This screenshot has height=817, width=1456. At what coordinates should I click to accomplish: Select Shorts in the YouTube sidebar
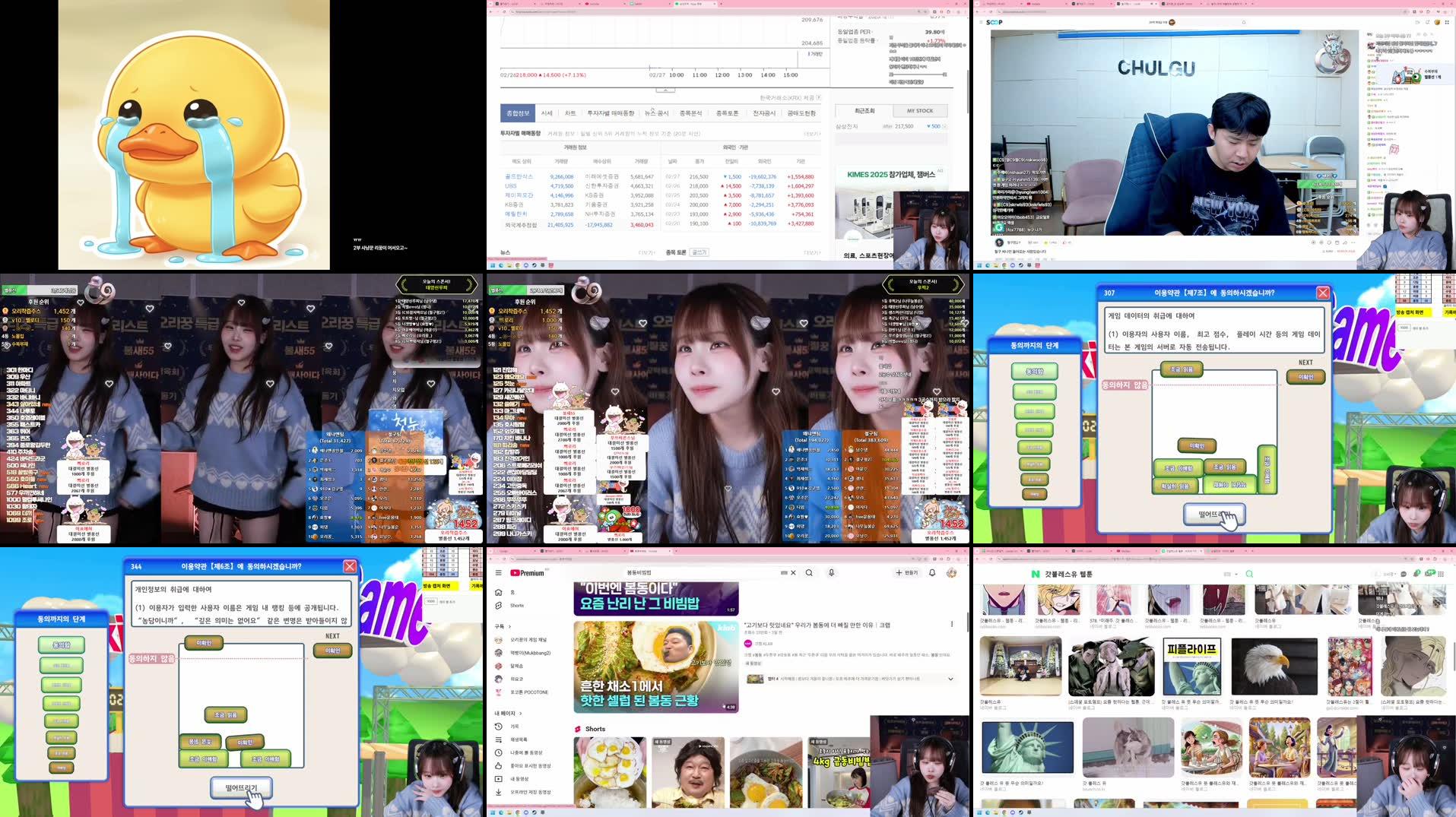tap(515, 605)
